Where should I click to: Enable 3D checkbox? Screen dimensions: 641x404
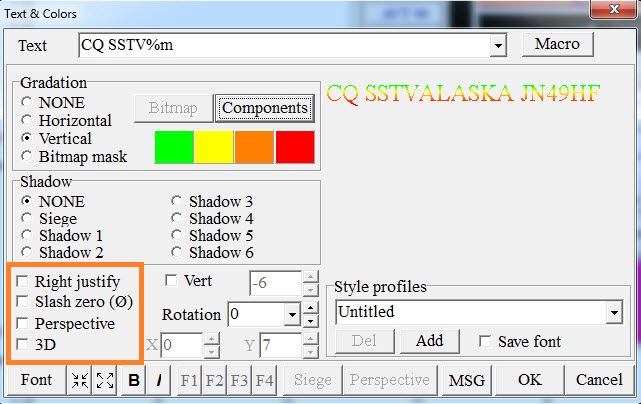tap(22, 344)
